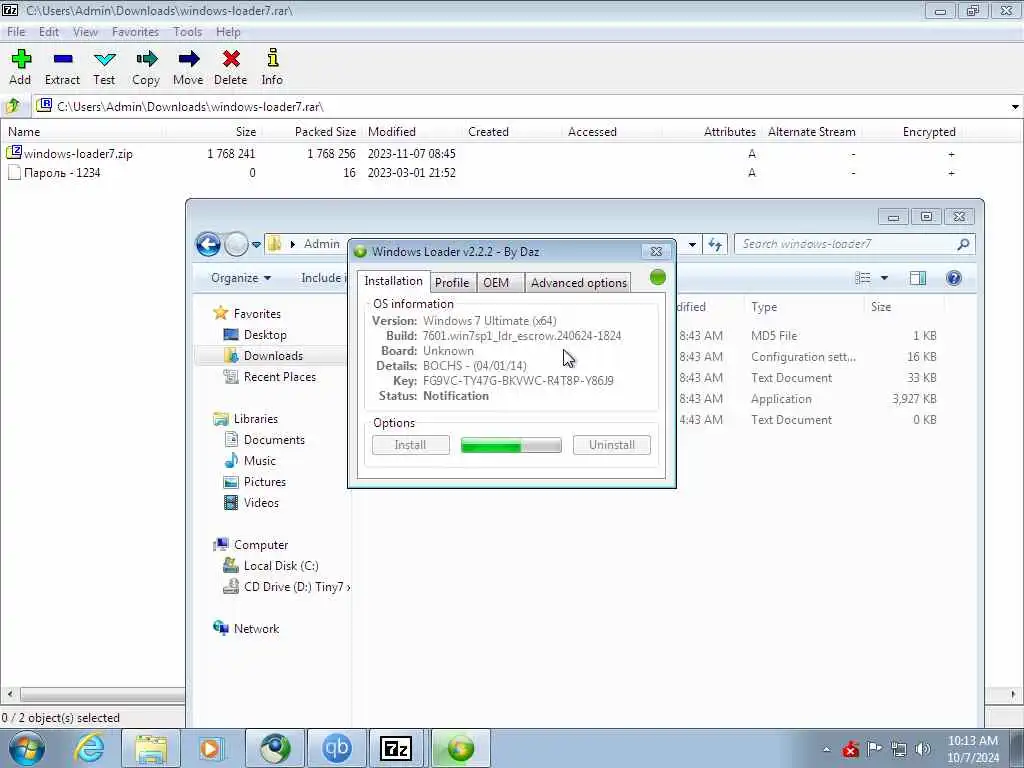Image resolution: width=1024 pixels, height=768 pixels.
Task: Open Downloads in the navigation pane
Action: (x=273, y=356)
